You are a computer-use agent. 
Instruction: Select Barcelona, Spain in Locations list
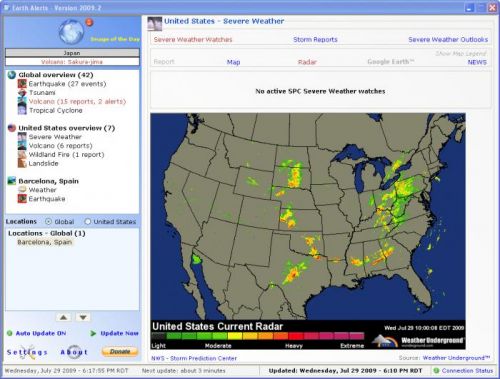coord(45,242)
